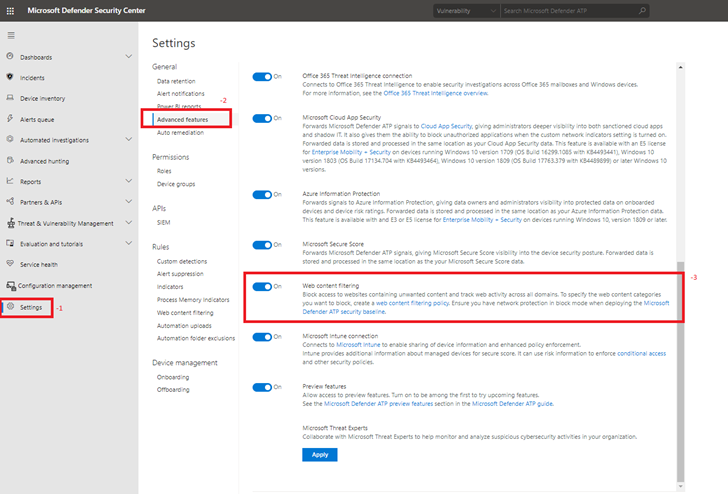Open Office 365 Threat Intelligence overview link
This screenshot has width=728, height=494.
(436, 93)
